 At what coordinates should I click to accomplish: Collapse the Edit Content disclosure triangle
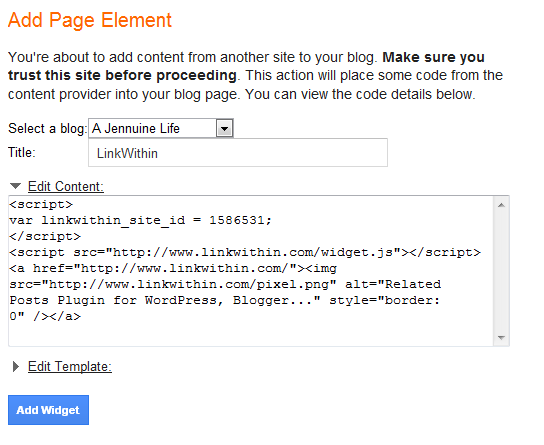(15, 186)
